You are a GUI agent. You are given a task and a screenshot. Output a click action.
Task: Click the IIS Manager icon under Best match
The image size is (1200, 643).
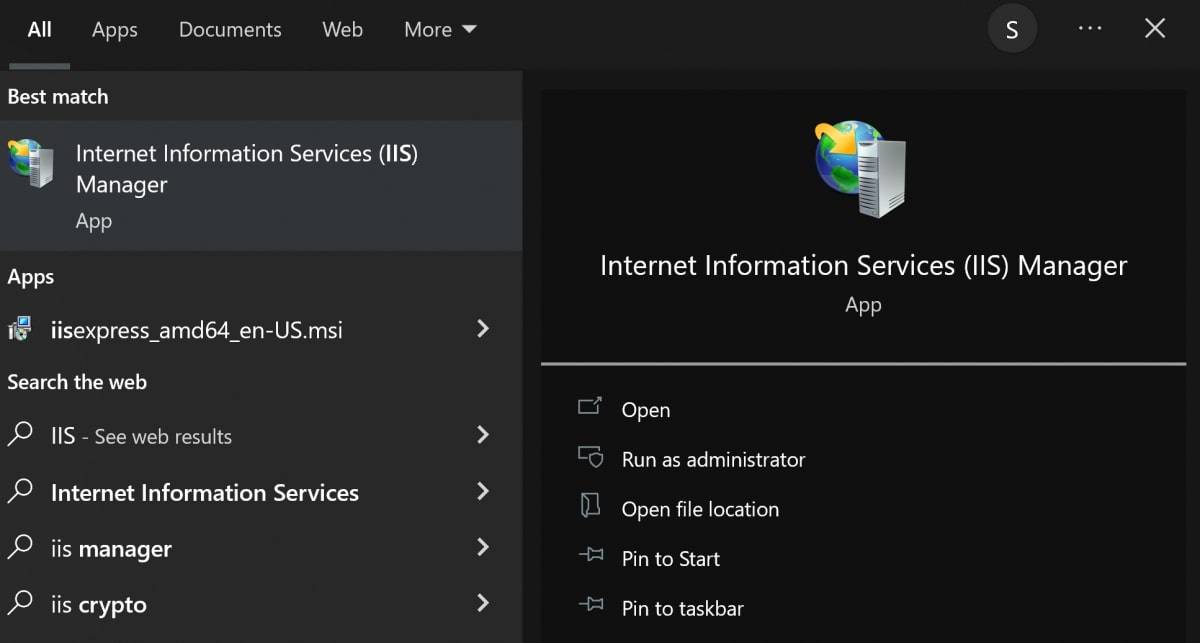pos(31,164)
